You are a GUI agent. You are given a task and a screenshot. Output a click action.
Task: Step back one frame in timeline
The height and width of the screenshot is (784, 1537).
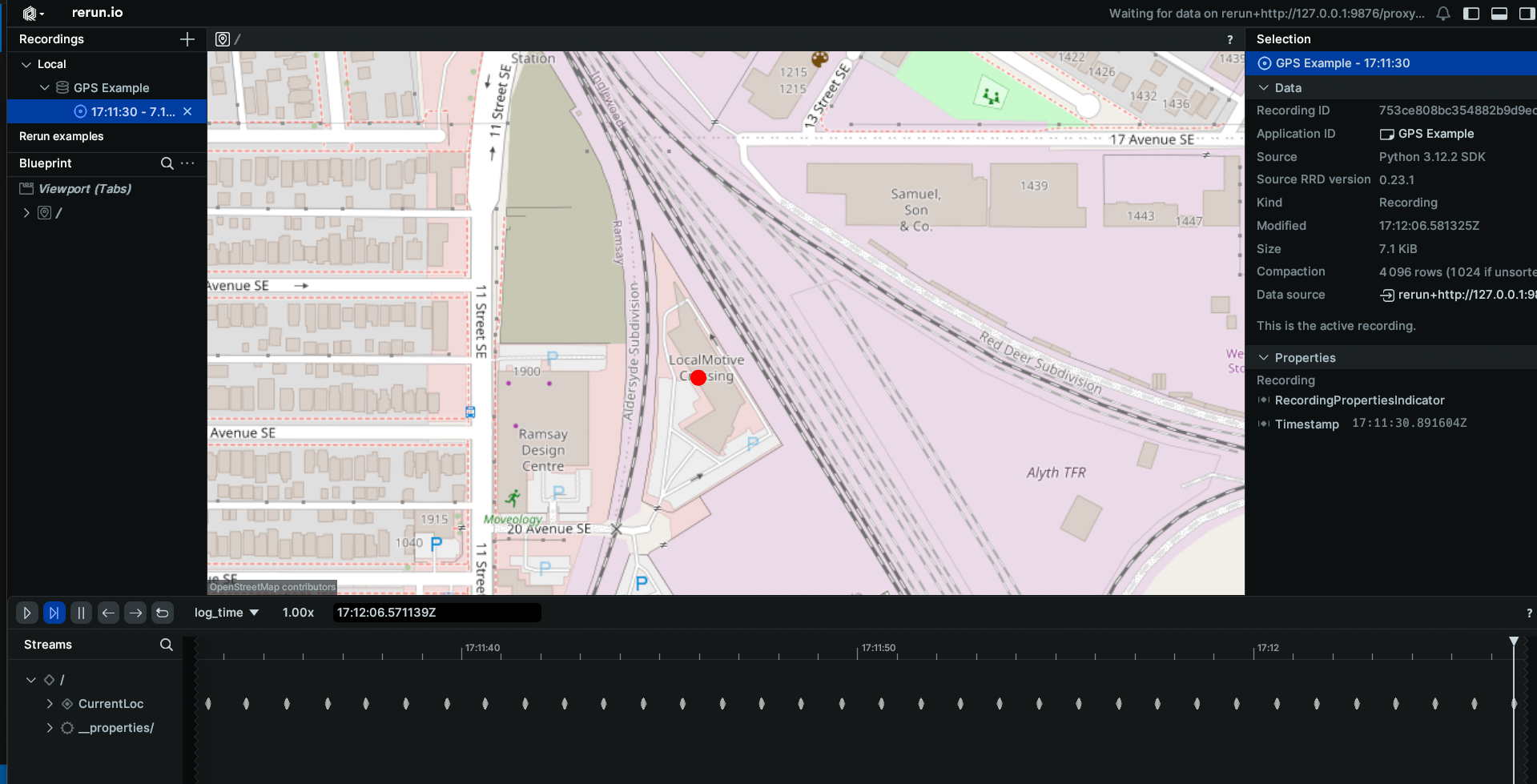(108, 613)
